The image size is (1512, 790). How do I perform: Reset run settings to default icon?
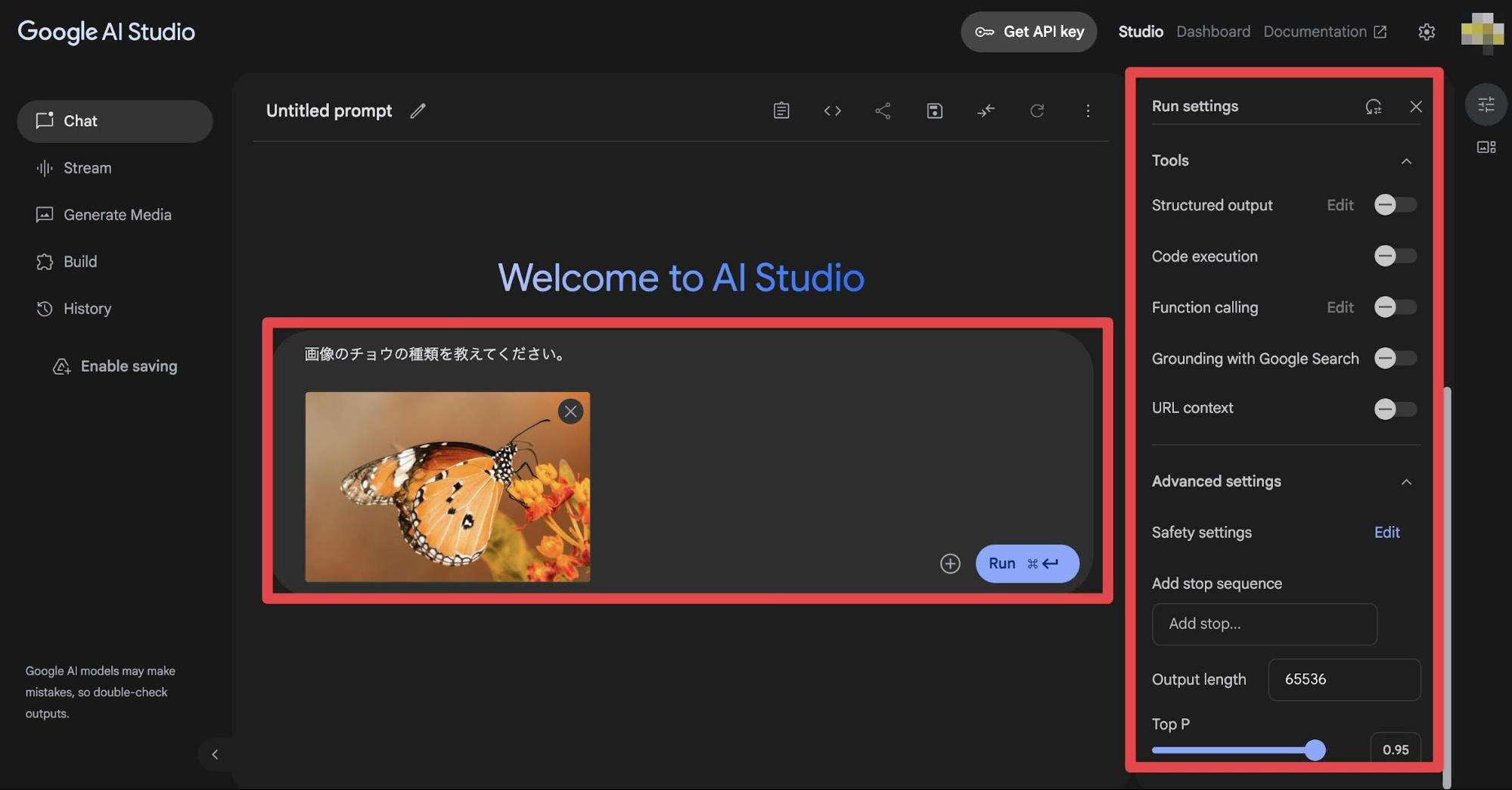pos(1374,107)
